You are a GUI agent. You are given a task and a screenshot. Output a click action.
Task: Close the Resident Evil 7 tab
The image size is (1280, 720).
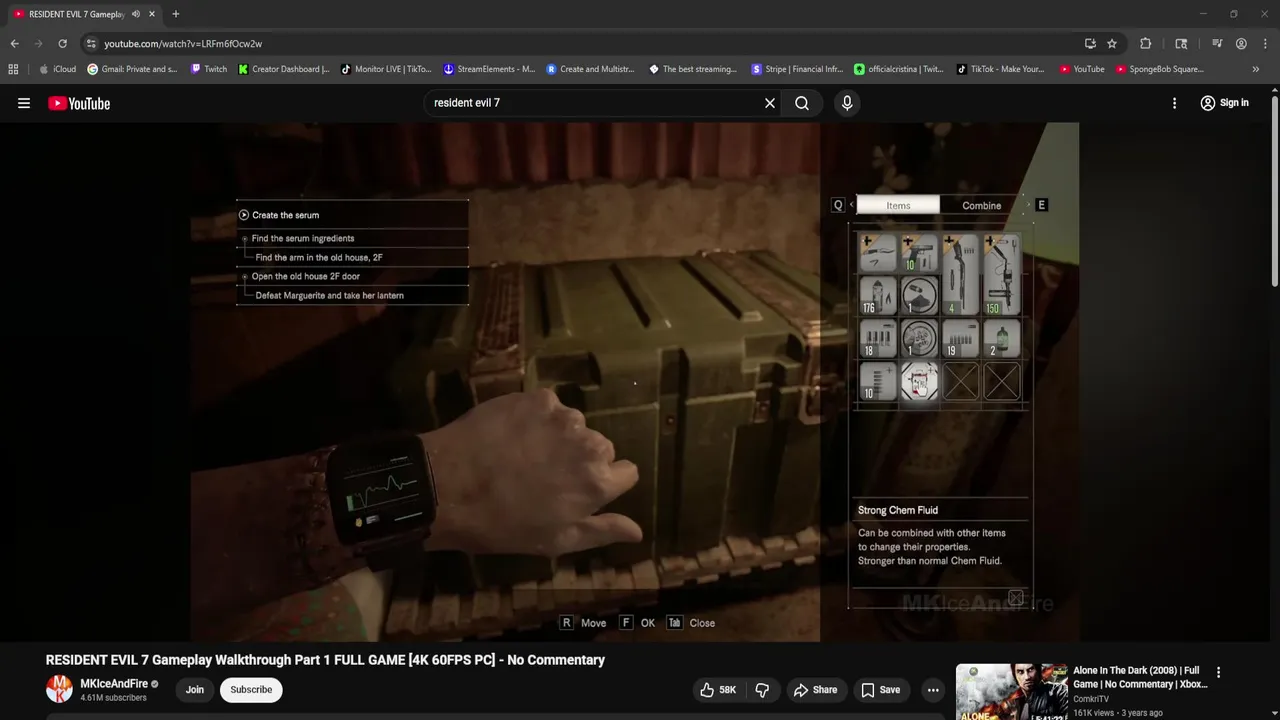(x=152, y=14)
